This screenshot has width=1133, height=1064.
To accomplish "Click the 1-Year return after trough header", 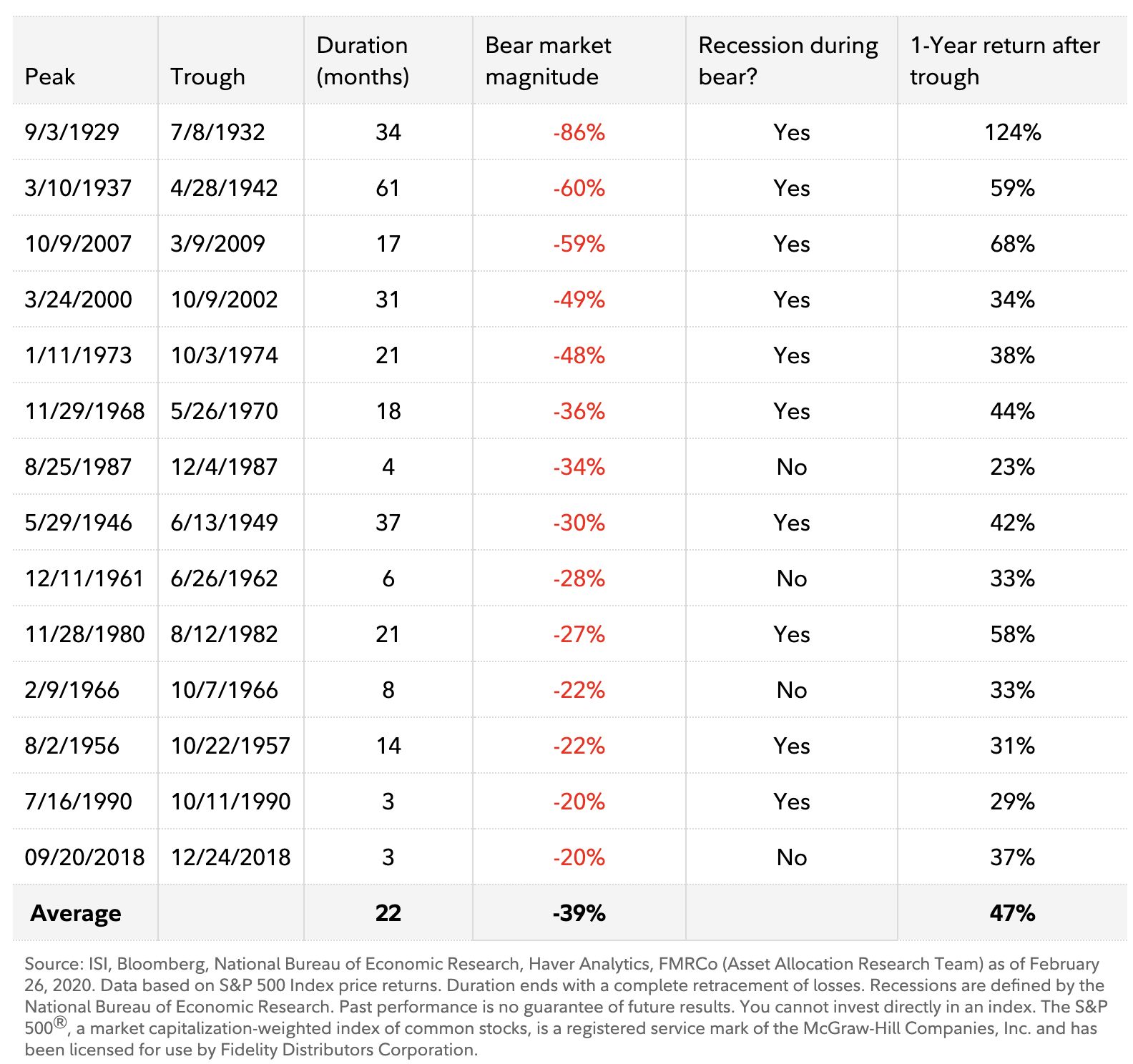I will [x=1005, y=61].
